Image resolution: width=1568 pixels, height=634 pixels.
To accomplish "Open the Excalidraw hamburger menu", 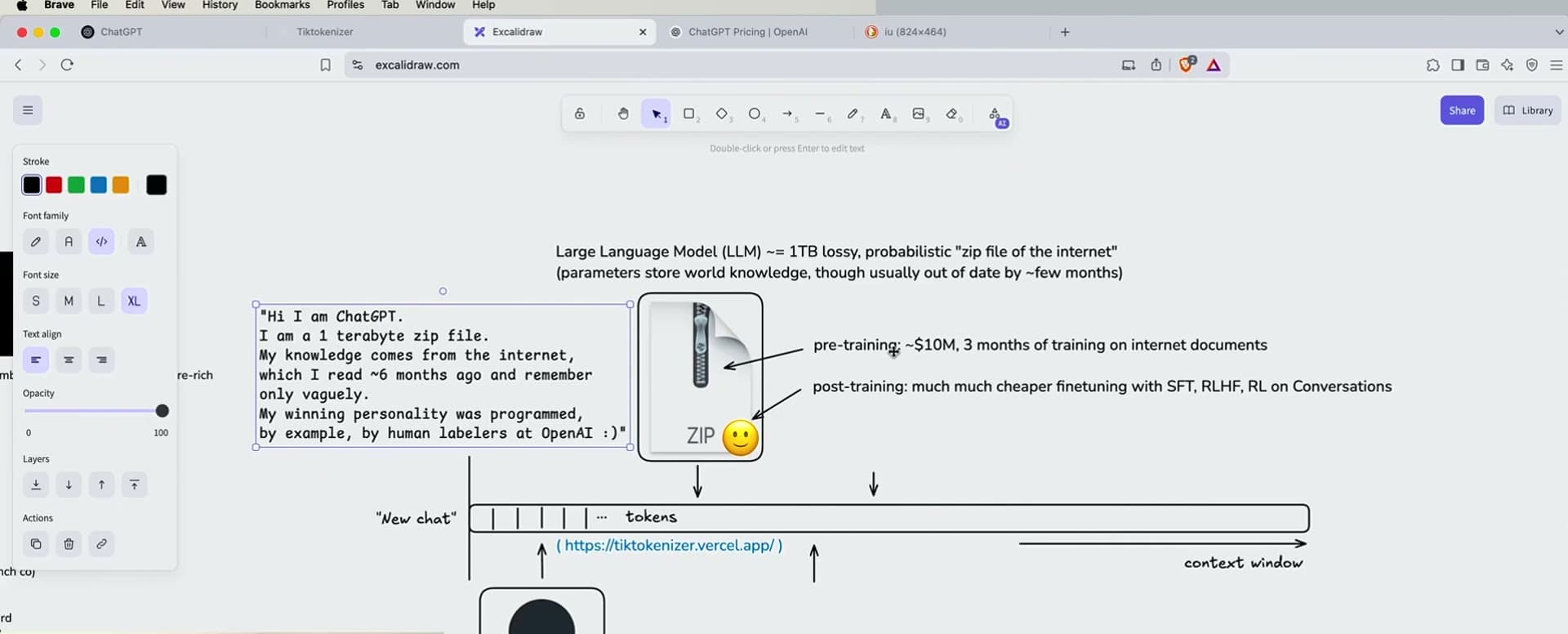I will pos(28,110).
